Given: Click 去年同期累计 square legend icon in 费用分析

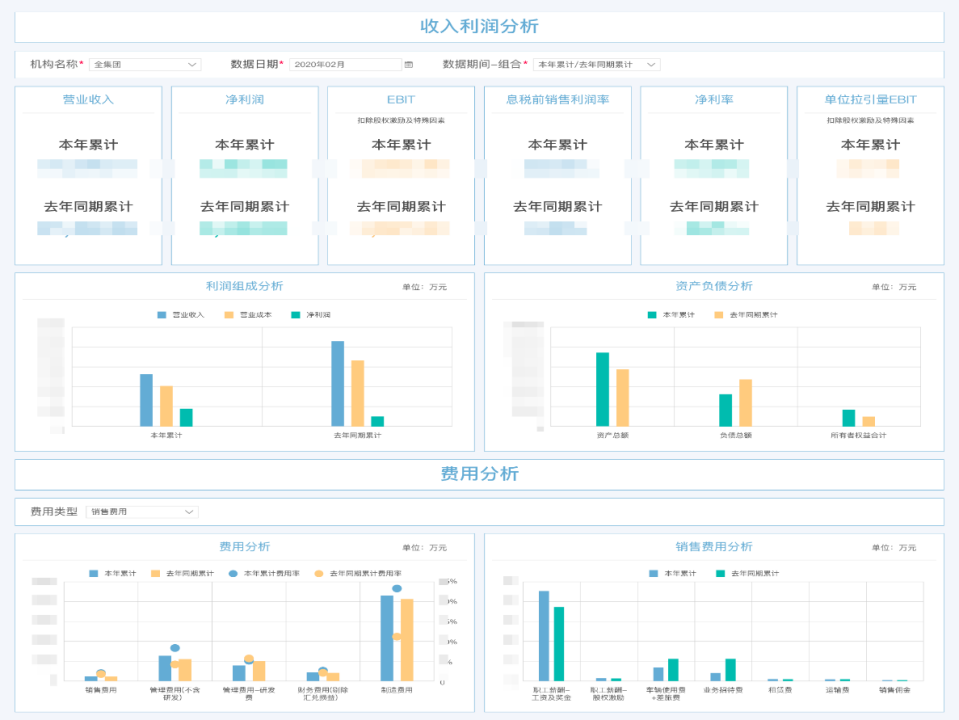Looking at the screenshot, I should click(x=155, y=574).
